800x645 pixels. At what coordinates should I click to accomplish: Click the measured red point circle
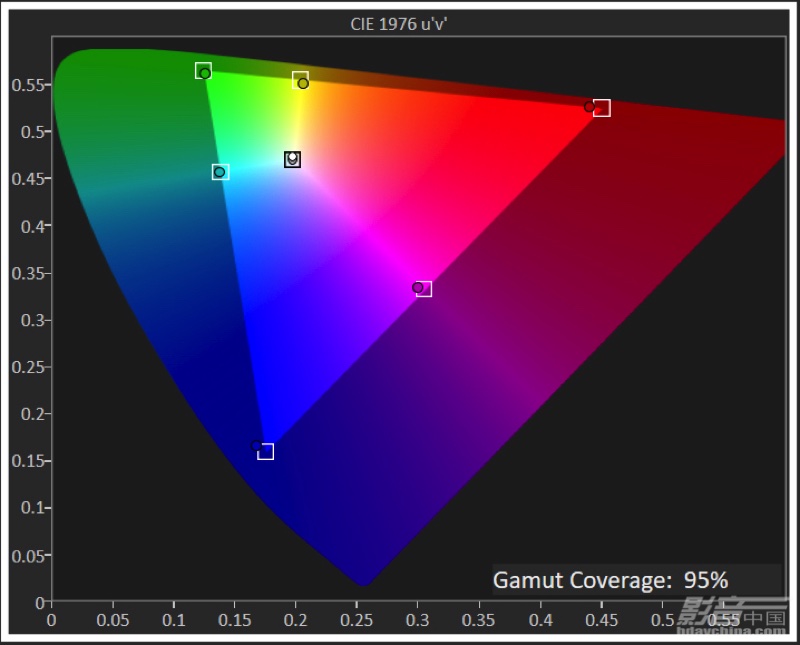(589, 107)
